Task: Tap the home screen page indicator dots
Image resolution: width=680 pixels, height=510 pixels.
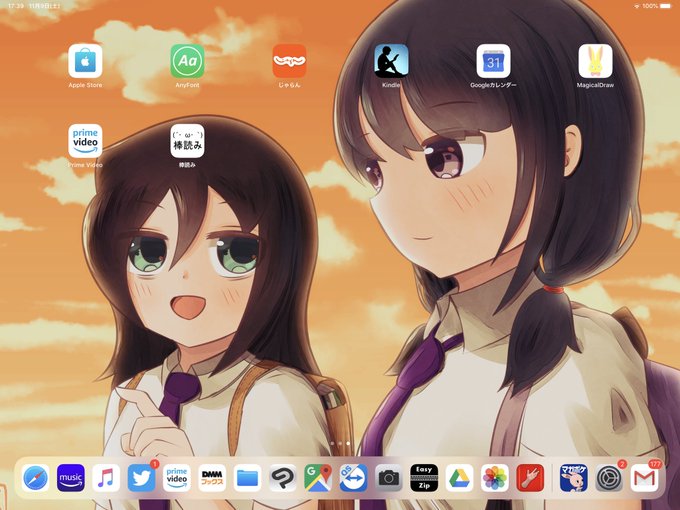Action: pyautogui.click(x=340, y=443)
